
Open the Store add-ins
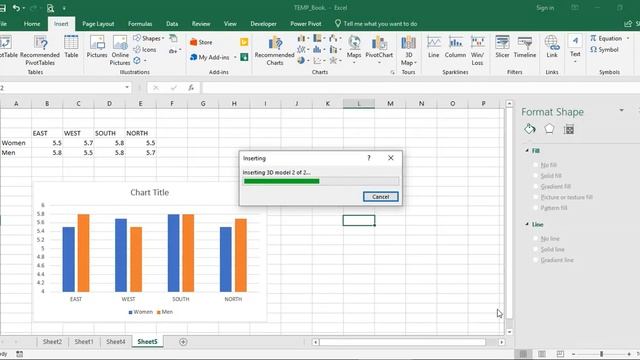201,42
